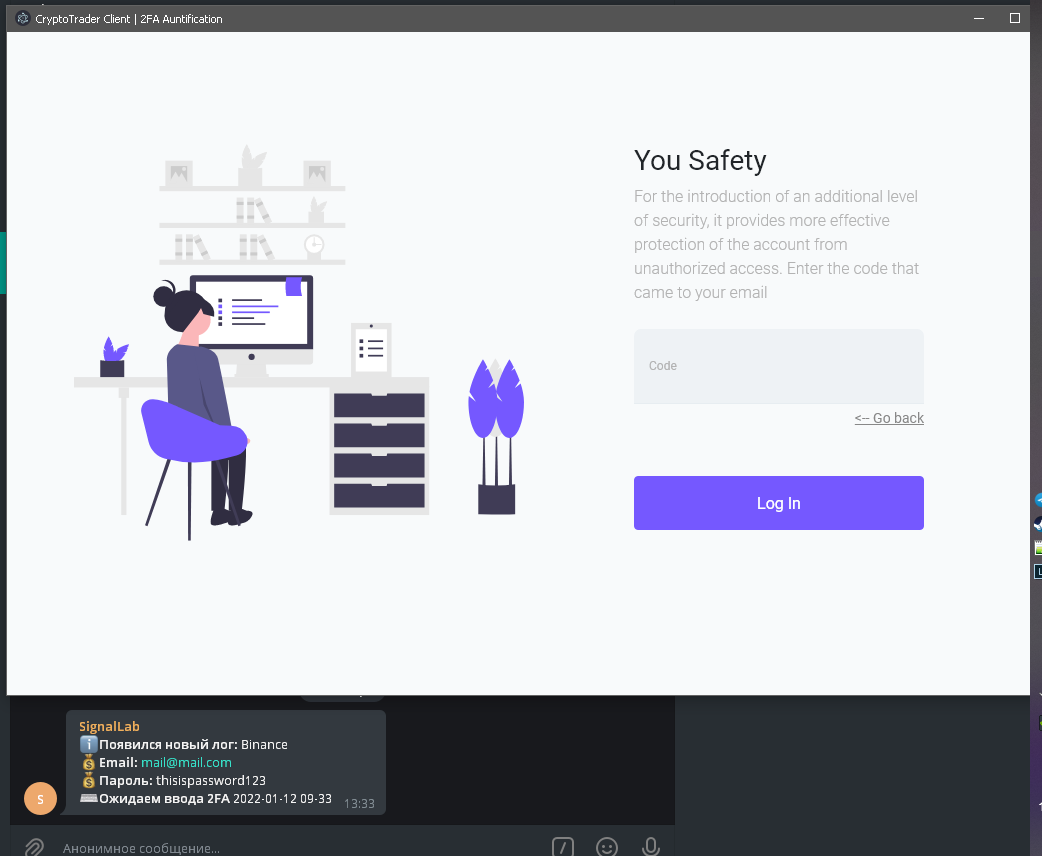Click the CryptoTrader app icon in title bar

coord(23,18)
